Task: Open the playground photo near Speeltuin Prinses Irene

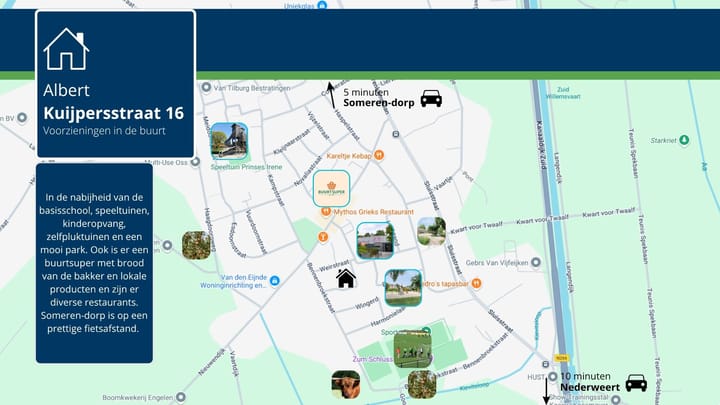Action: tap(229, 141)
